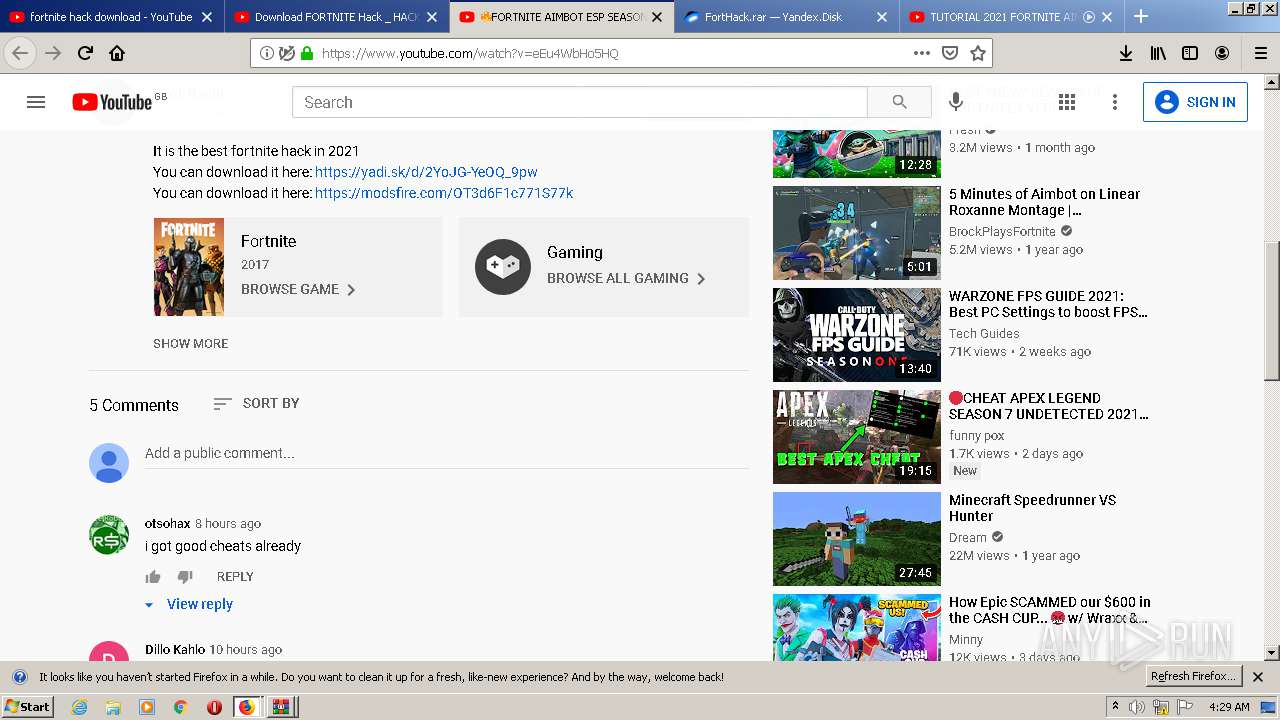Open a new tab with the plus icon
This screenshot has width=1280, height=720.
point(1141,16)
